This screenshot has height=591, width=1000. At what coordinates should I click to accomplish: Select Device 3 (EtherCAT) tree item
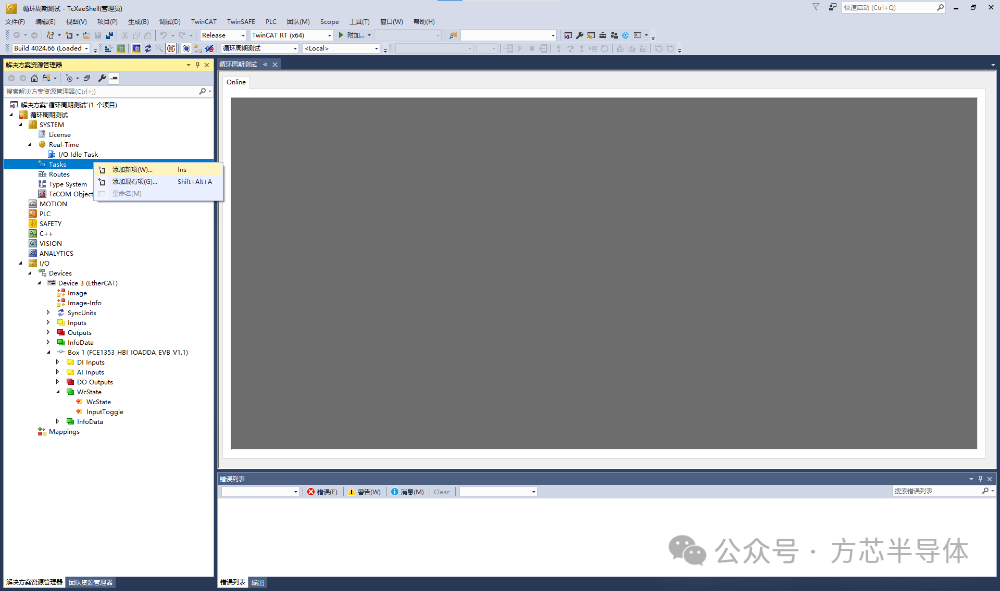(x=87, y=283)
